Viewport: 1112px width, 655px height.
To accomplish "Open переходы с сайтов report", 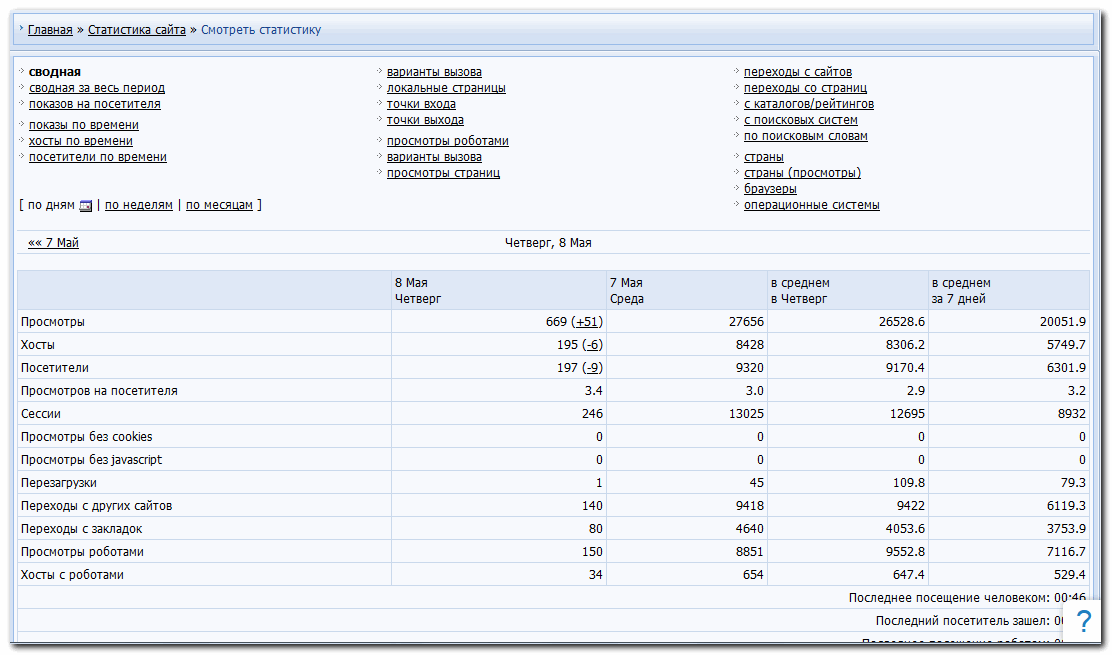I will point(798,72).
